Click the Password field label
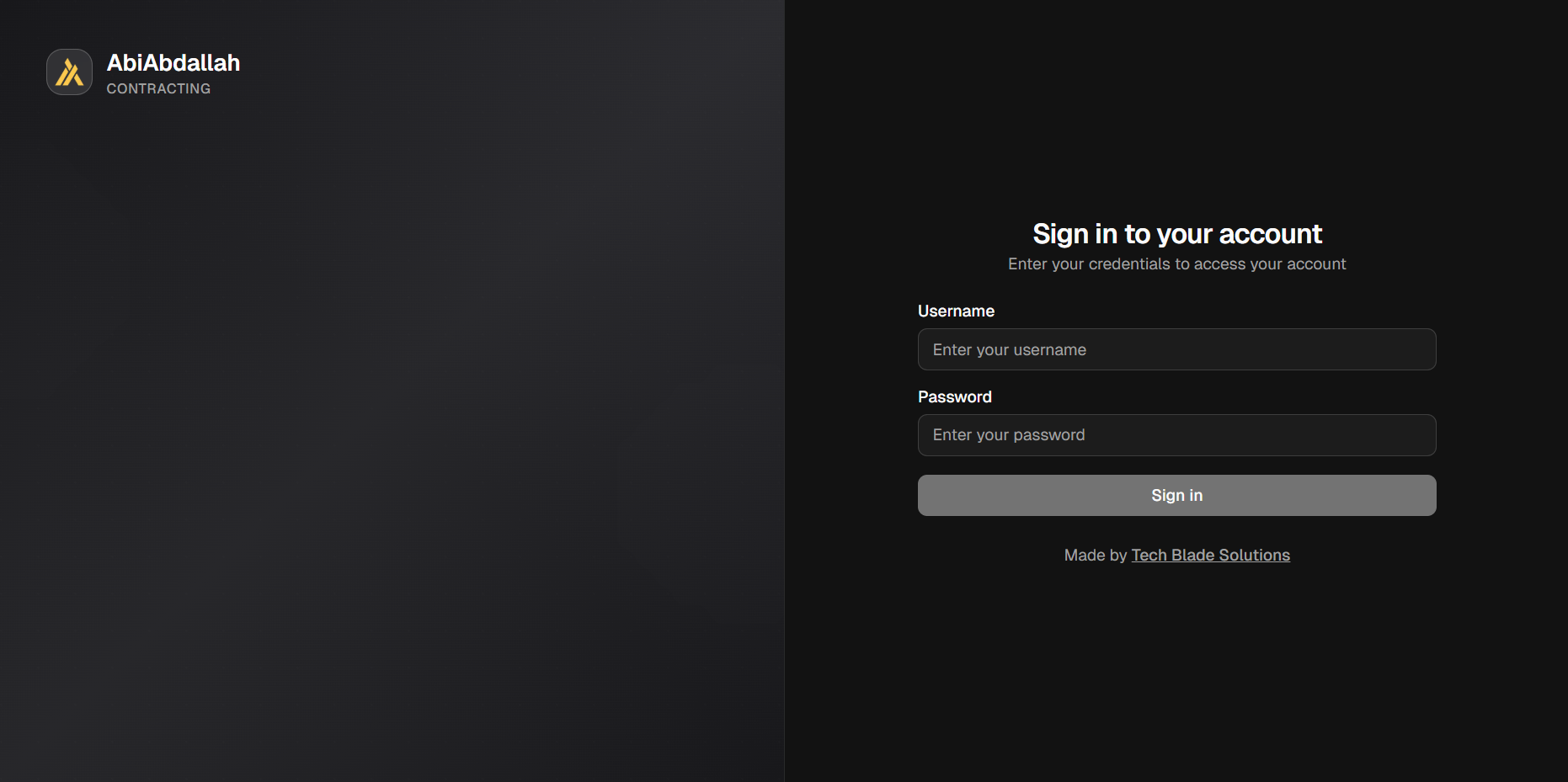 tap(954, 396)
